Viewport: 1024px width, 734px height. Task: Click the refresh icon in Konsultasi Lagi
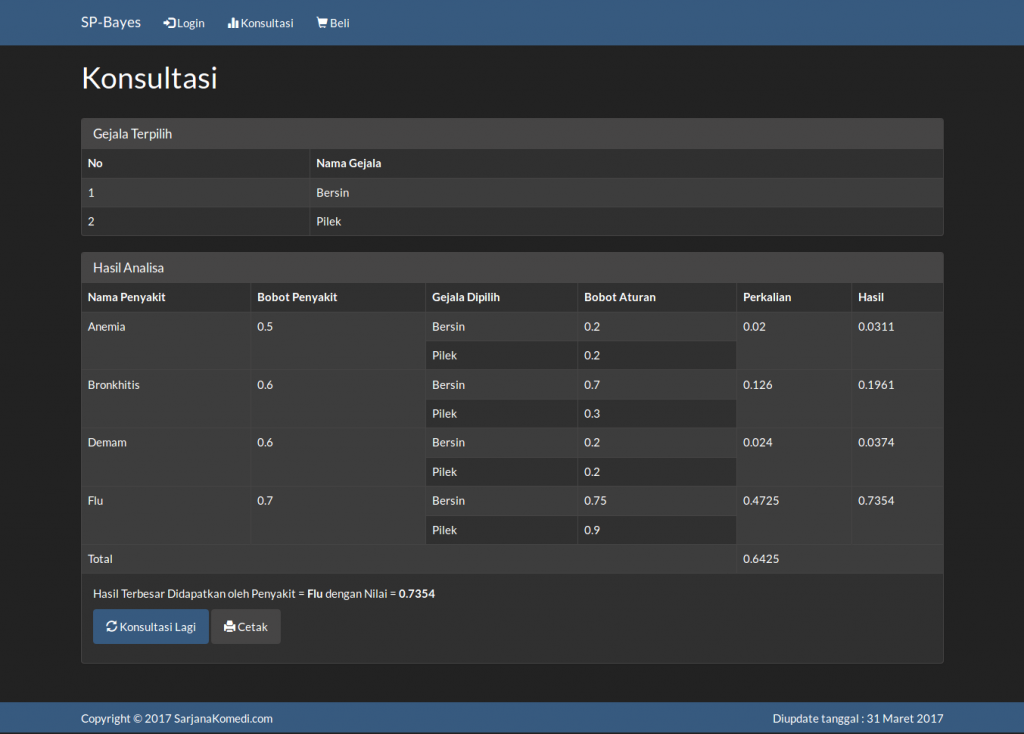tap(112, 626)
